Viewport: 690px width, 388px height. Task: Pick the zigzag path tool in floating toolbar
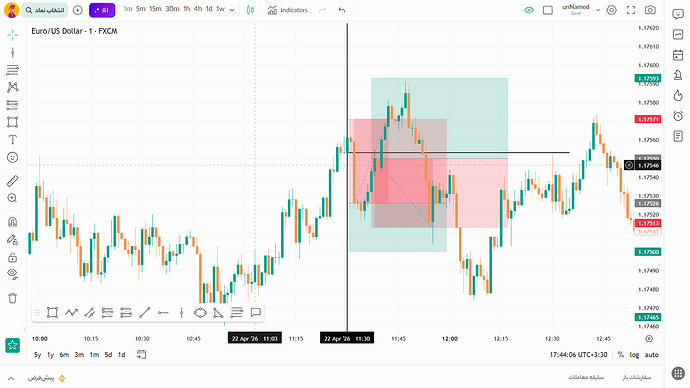coord(71,313)
